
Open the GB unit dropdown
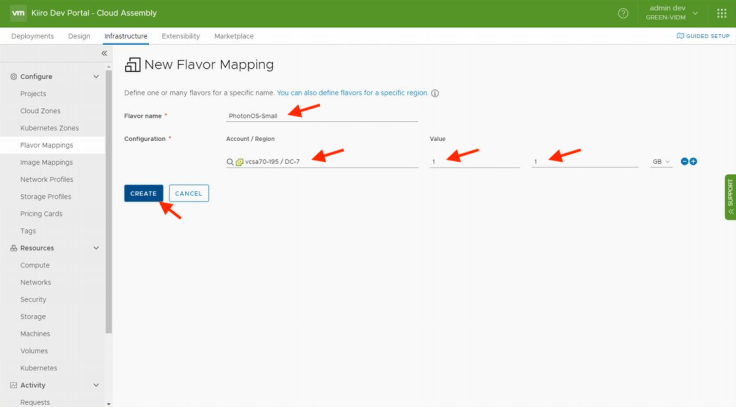tap(661, 161)
